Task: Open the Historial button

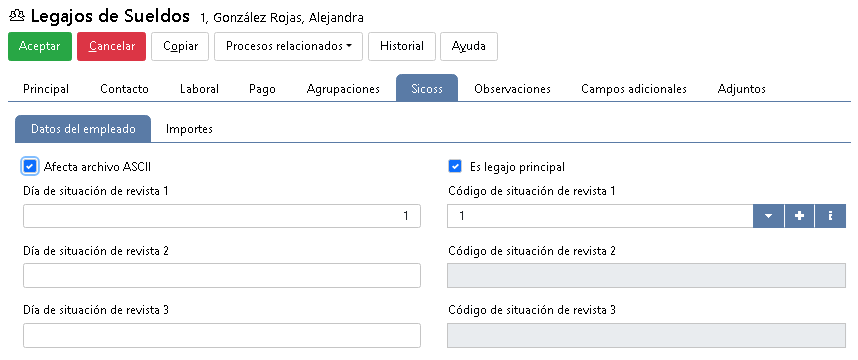Action: click(402, 46)
